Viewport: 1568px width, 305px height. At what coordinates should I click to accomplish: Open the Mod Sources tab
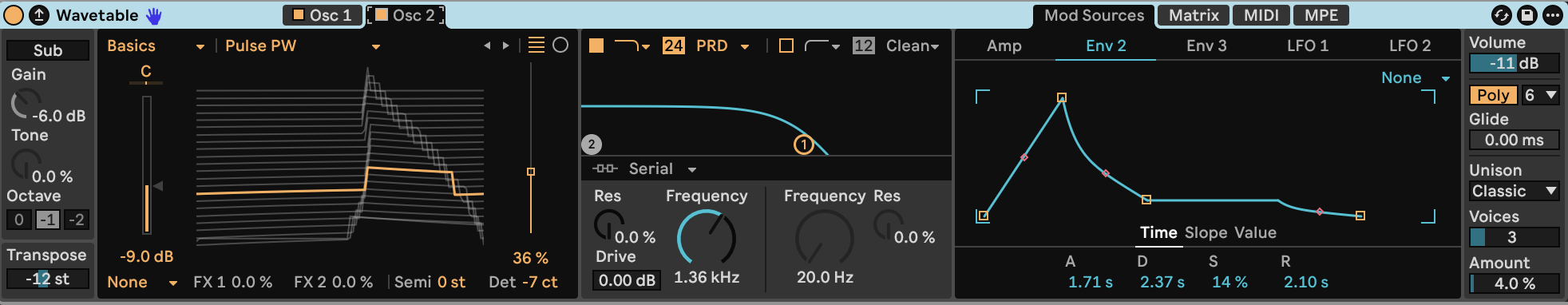pos(1094,15)
